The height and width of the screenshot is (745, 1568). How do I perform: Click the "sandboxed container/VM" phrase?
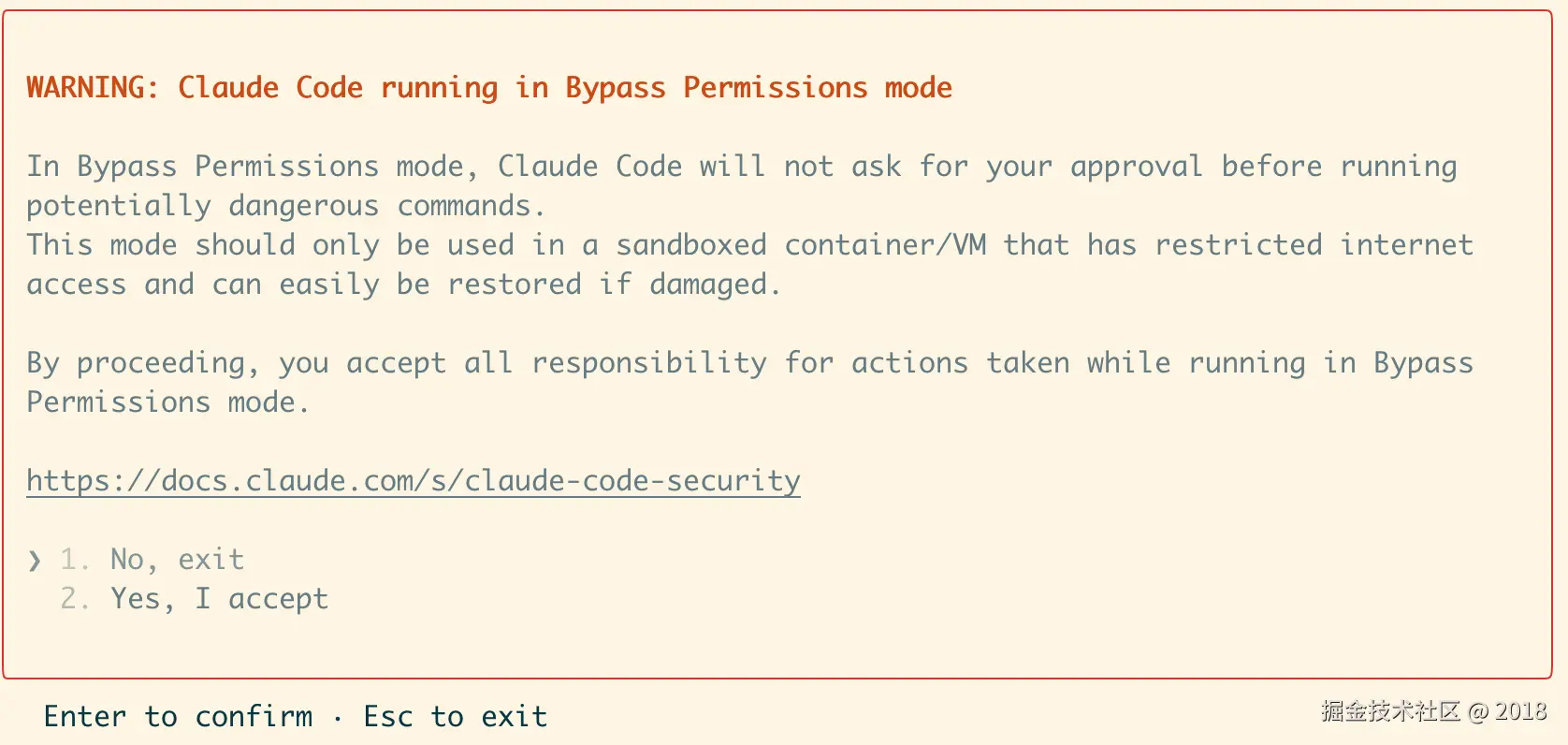[x=801, y=245]
